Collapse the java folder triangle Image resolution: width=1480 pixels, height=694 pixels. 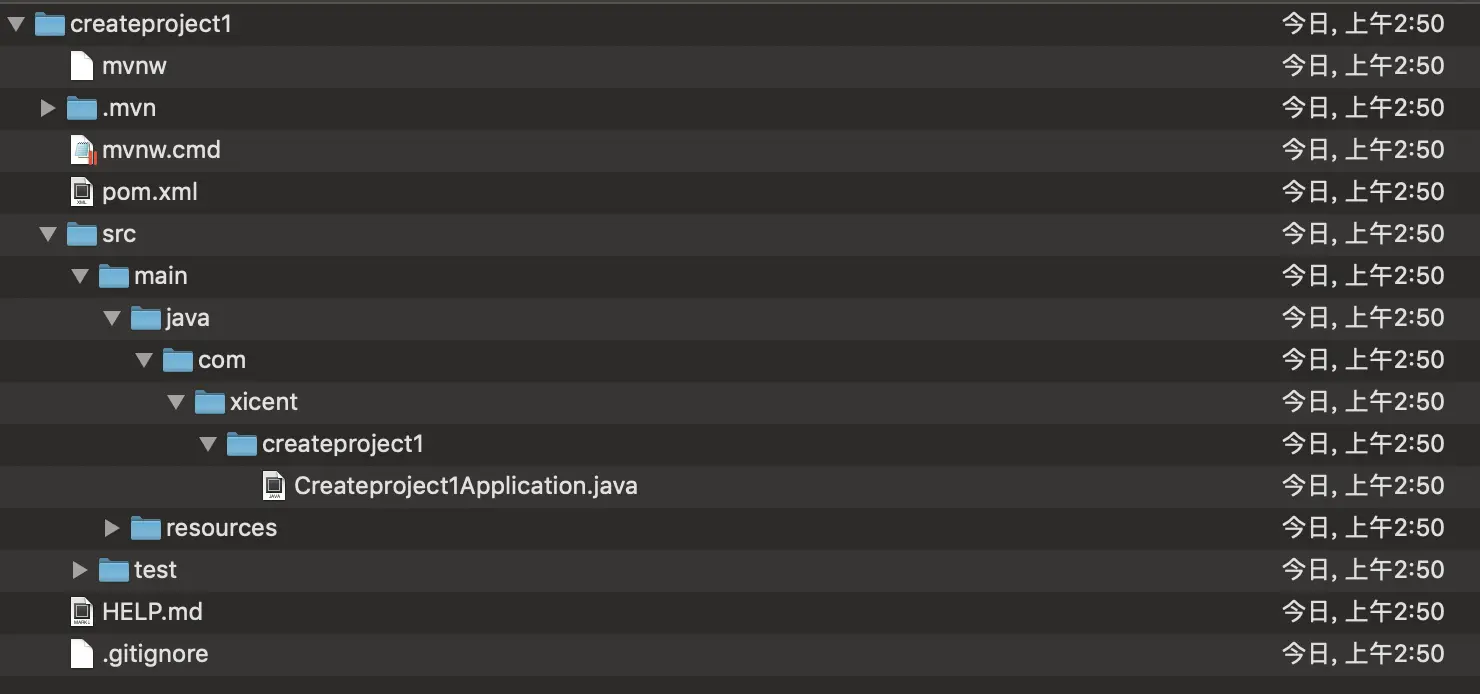click(x=112, y=318)
